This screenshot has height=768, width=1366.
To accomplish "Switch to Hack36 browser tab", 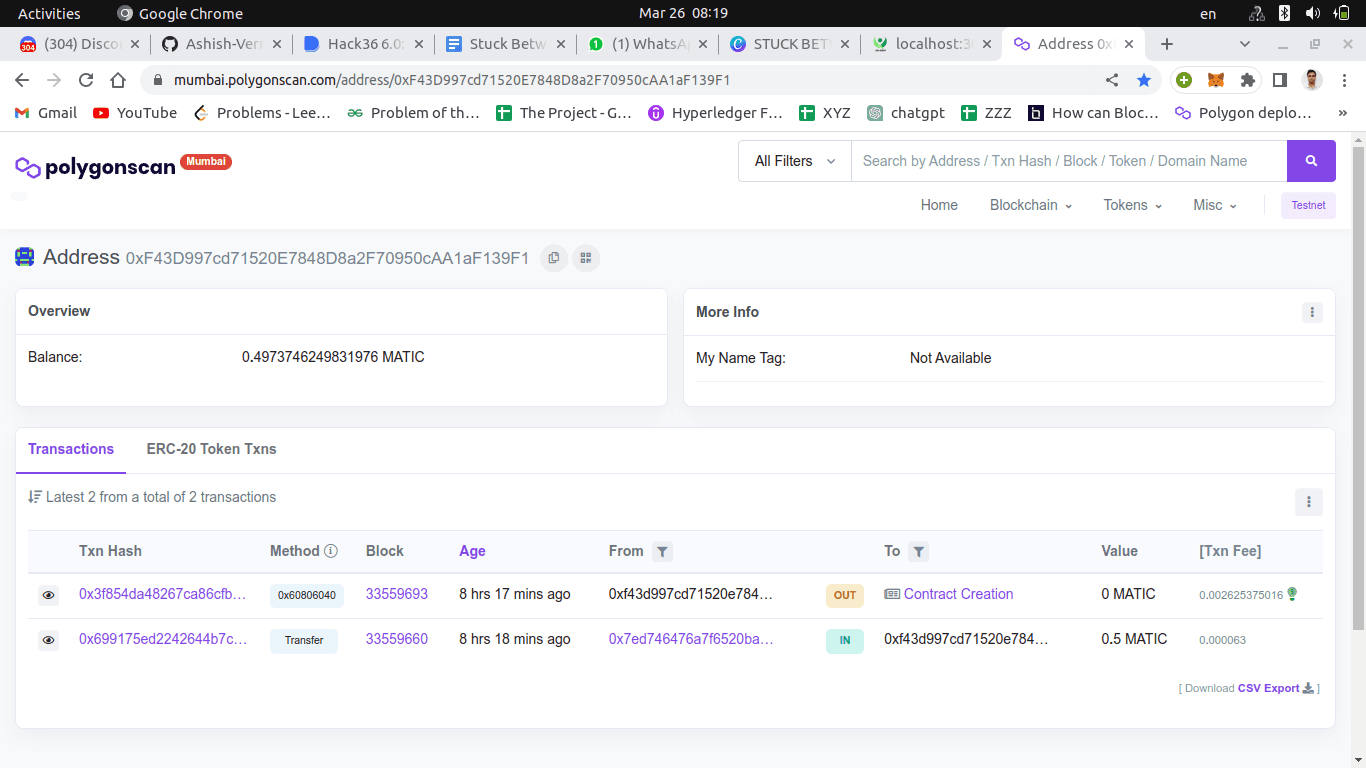I will point(364,44).
